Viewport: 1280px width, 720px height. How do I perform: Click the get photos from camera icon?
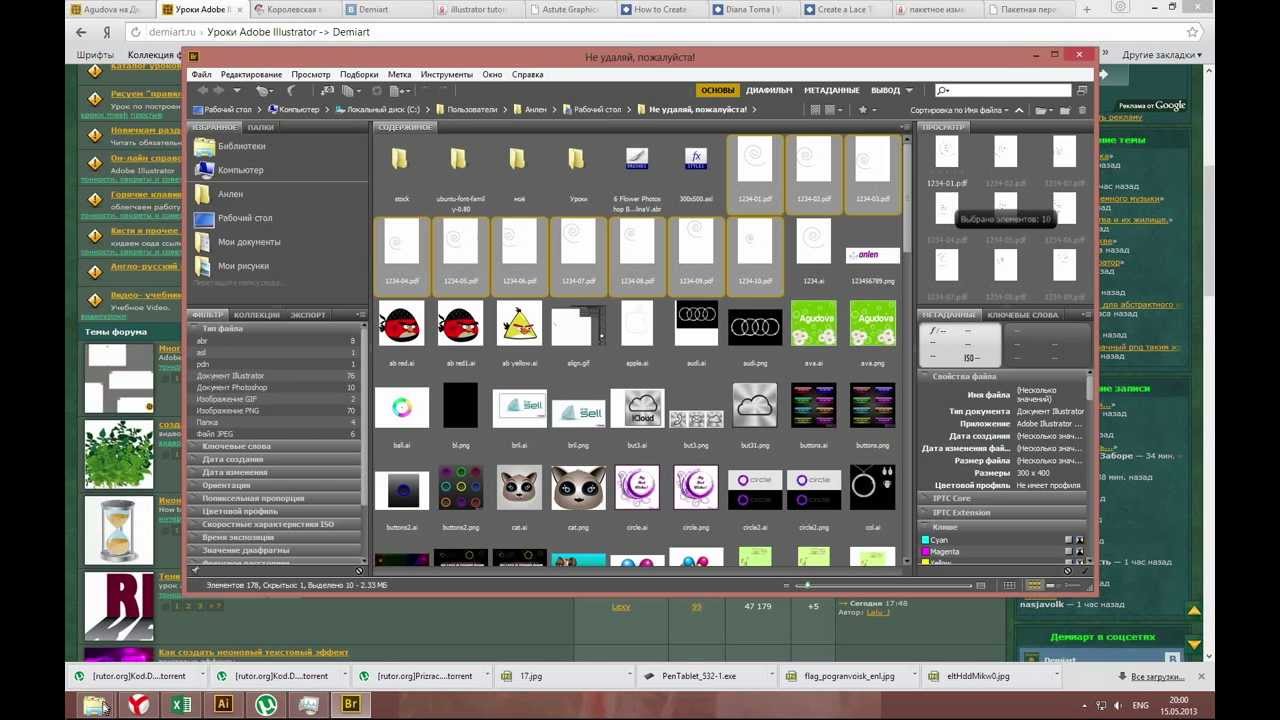327,90
